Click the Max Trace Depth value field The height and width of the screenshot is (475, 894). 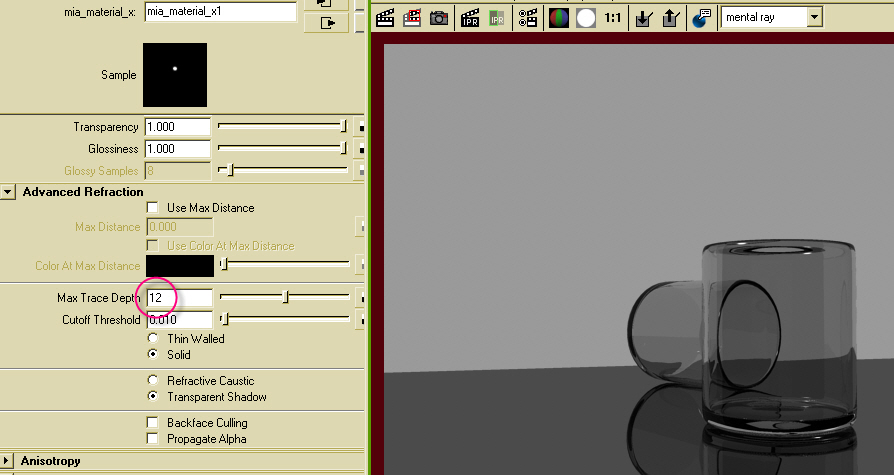pos(180,298)
